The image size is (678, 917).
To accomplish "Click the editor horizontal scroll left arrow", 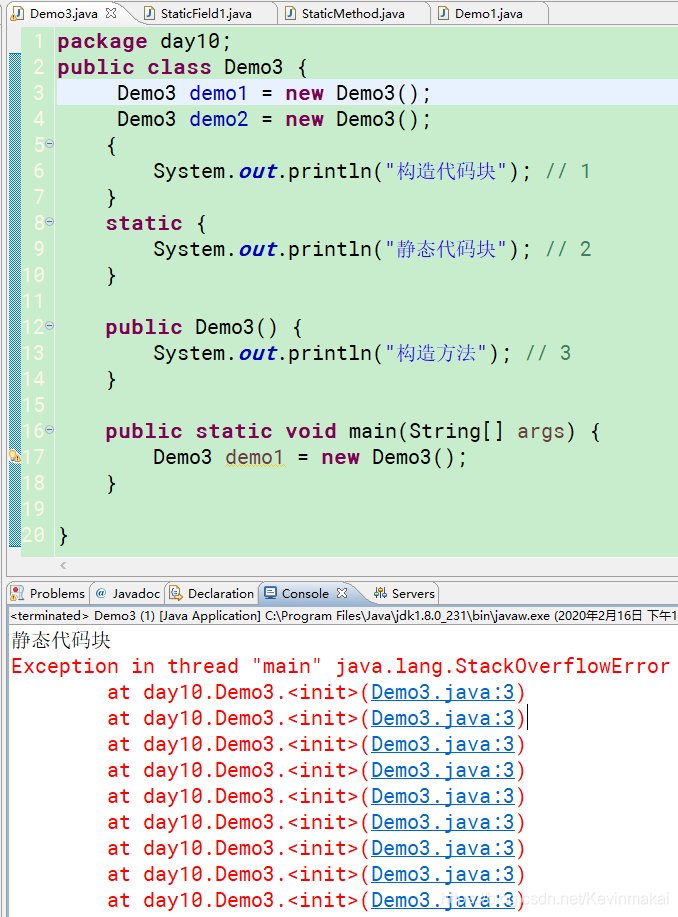I will 63,565.
